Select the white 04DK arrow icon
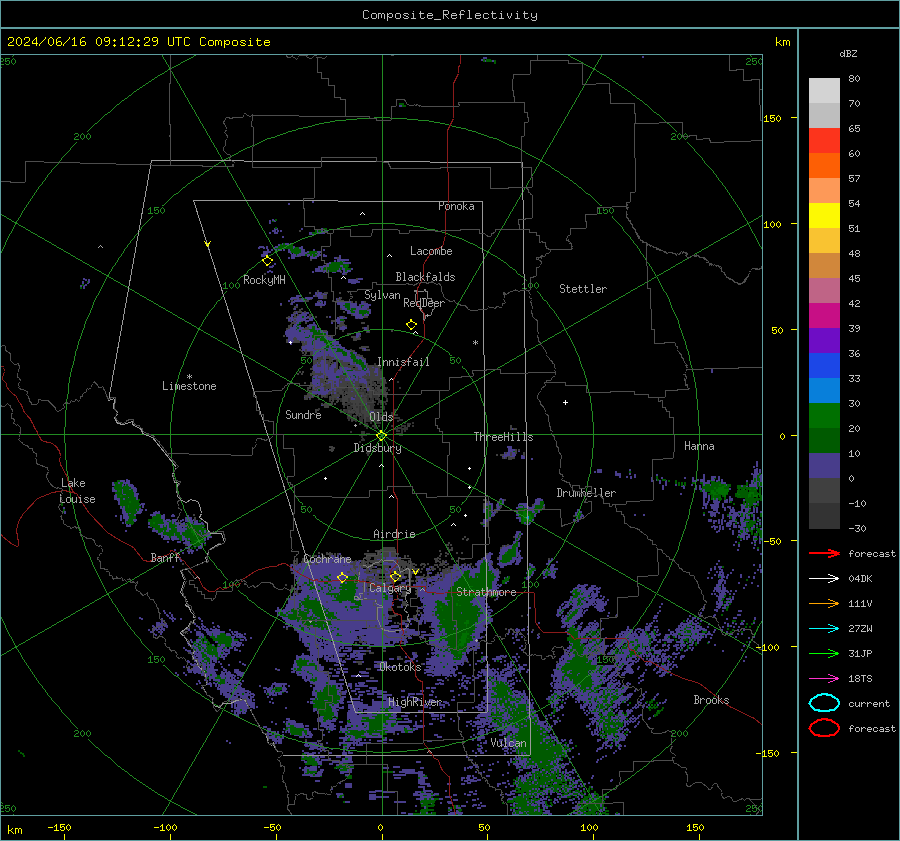 point(824,579)
